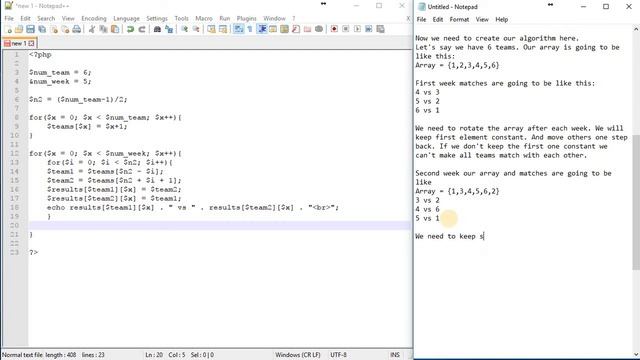640x360 pixels.
Task: Click the Zoom Out toolbar icon
Action: click(x=196, y=29)
